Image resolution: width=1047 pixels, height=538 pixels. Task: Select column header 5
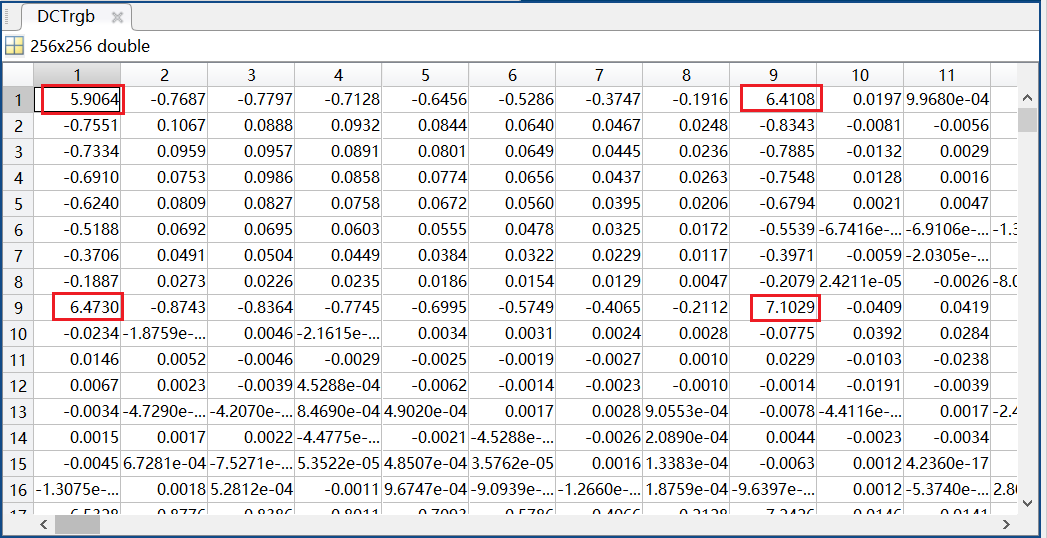425,75
